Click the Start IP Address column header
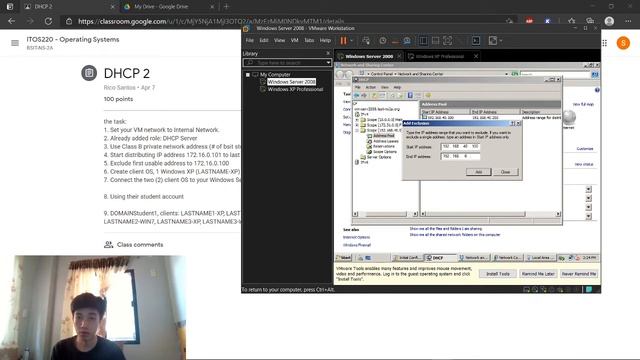 [445, 111]
